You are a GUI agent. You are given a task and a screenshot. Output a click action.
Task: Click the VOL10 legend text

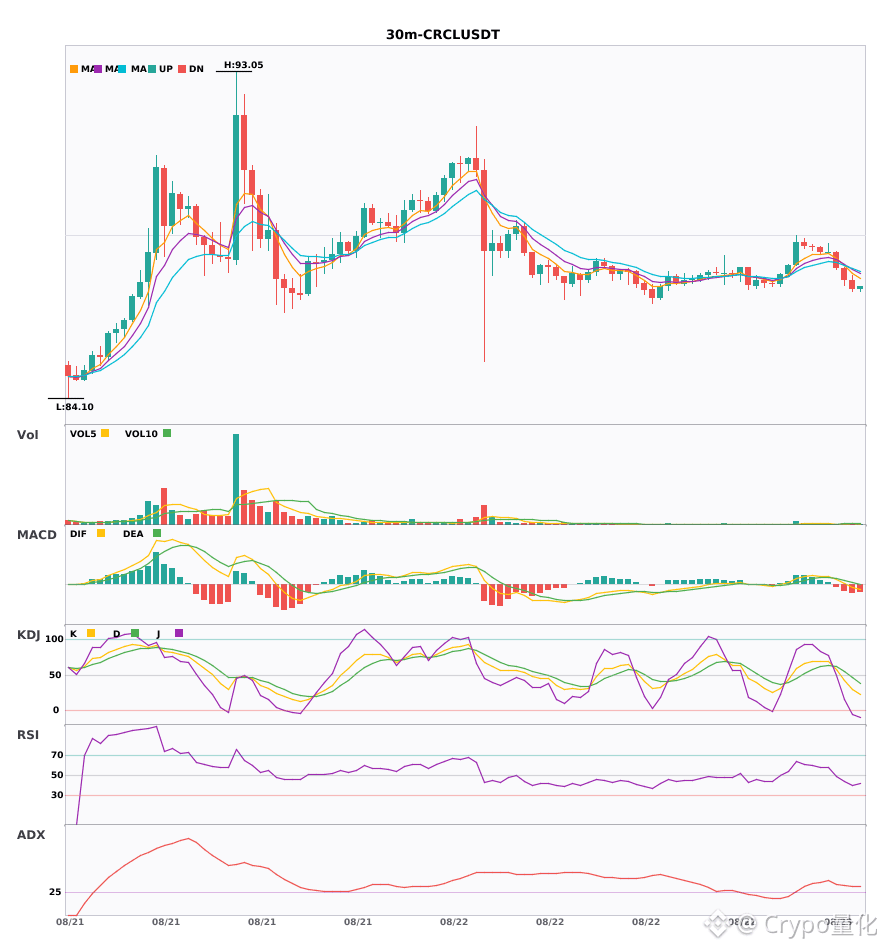coord(141,434)
